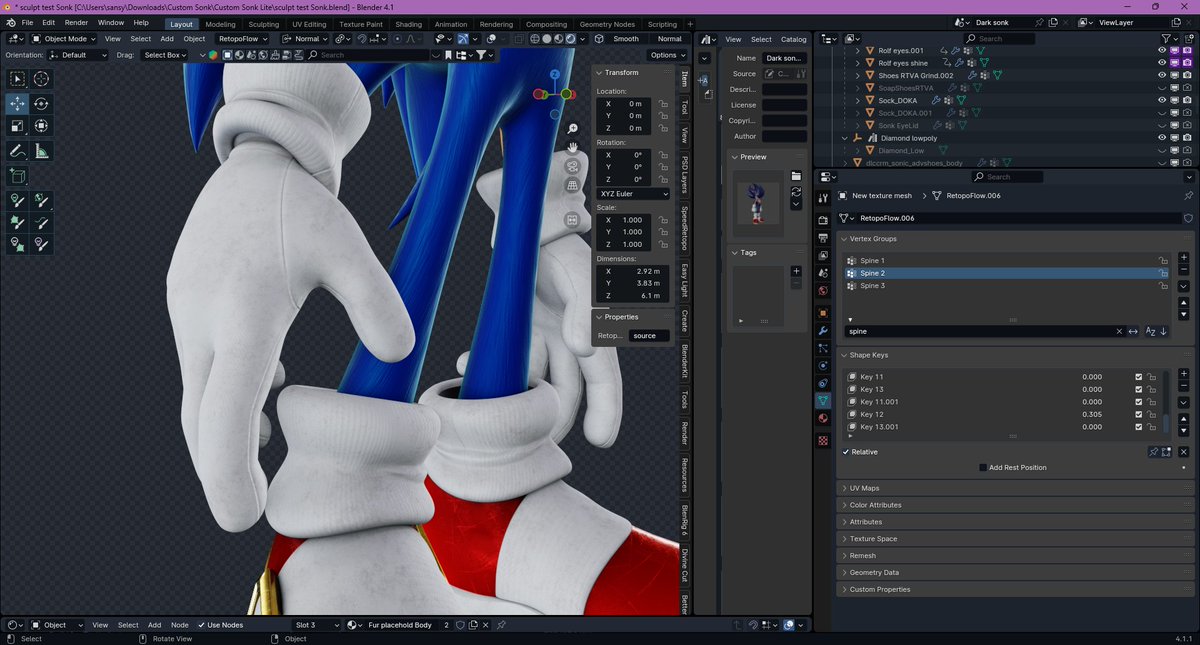Click the Blender logo menu icon
Screen dimensions: 1200x645
coord(10,22)
